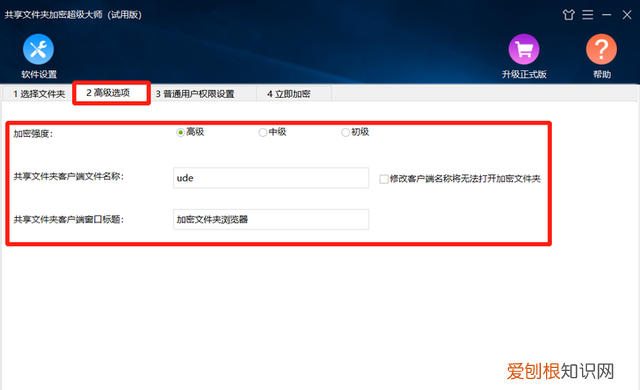This screenshot has width=640, height=390.
Task: Click the client file name field containing ude
Action: pos(271,178)
